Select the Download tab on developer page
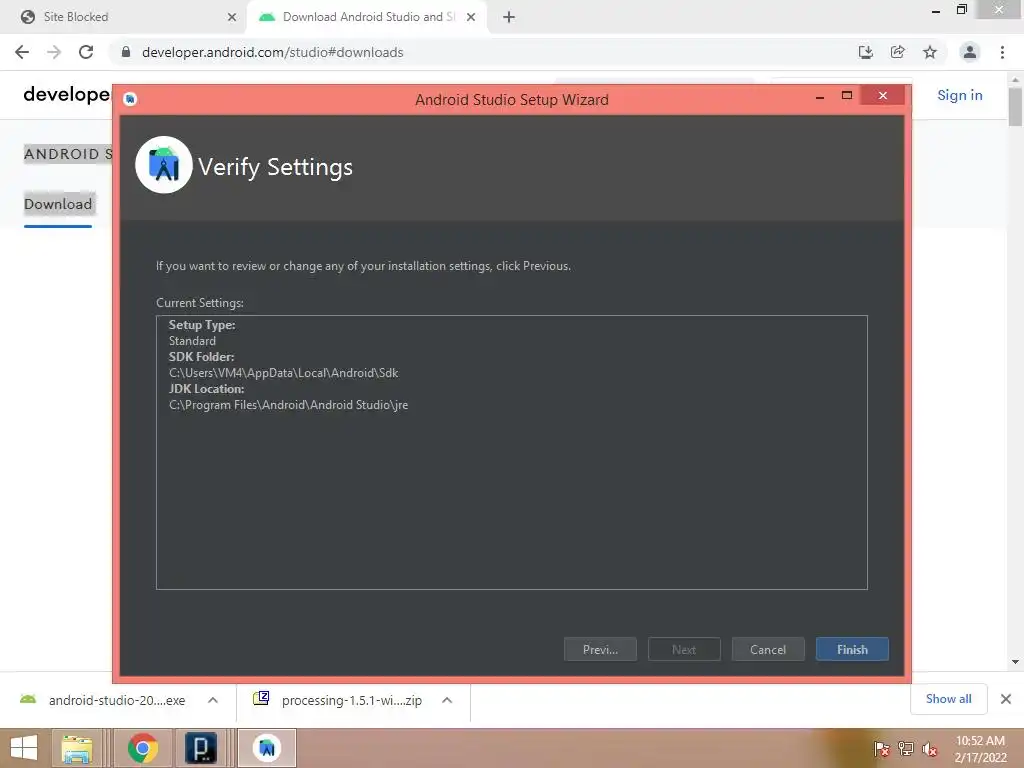 click(57, 204)
